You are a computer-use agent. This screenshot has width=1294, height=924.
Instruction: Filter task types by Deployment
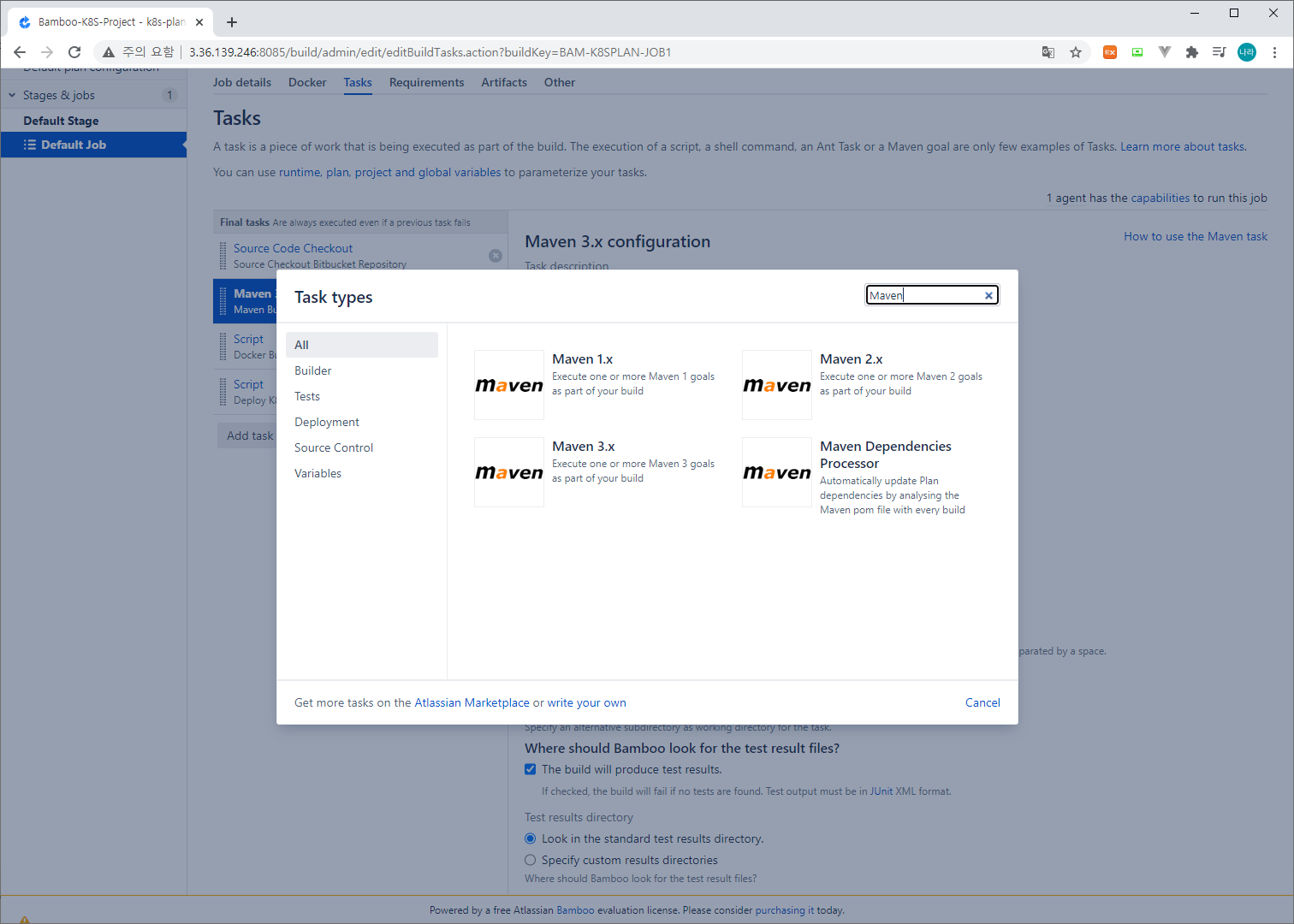pyautogui.click(x=362, y=422)
